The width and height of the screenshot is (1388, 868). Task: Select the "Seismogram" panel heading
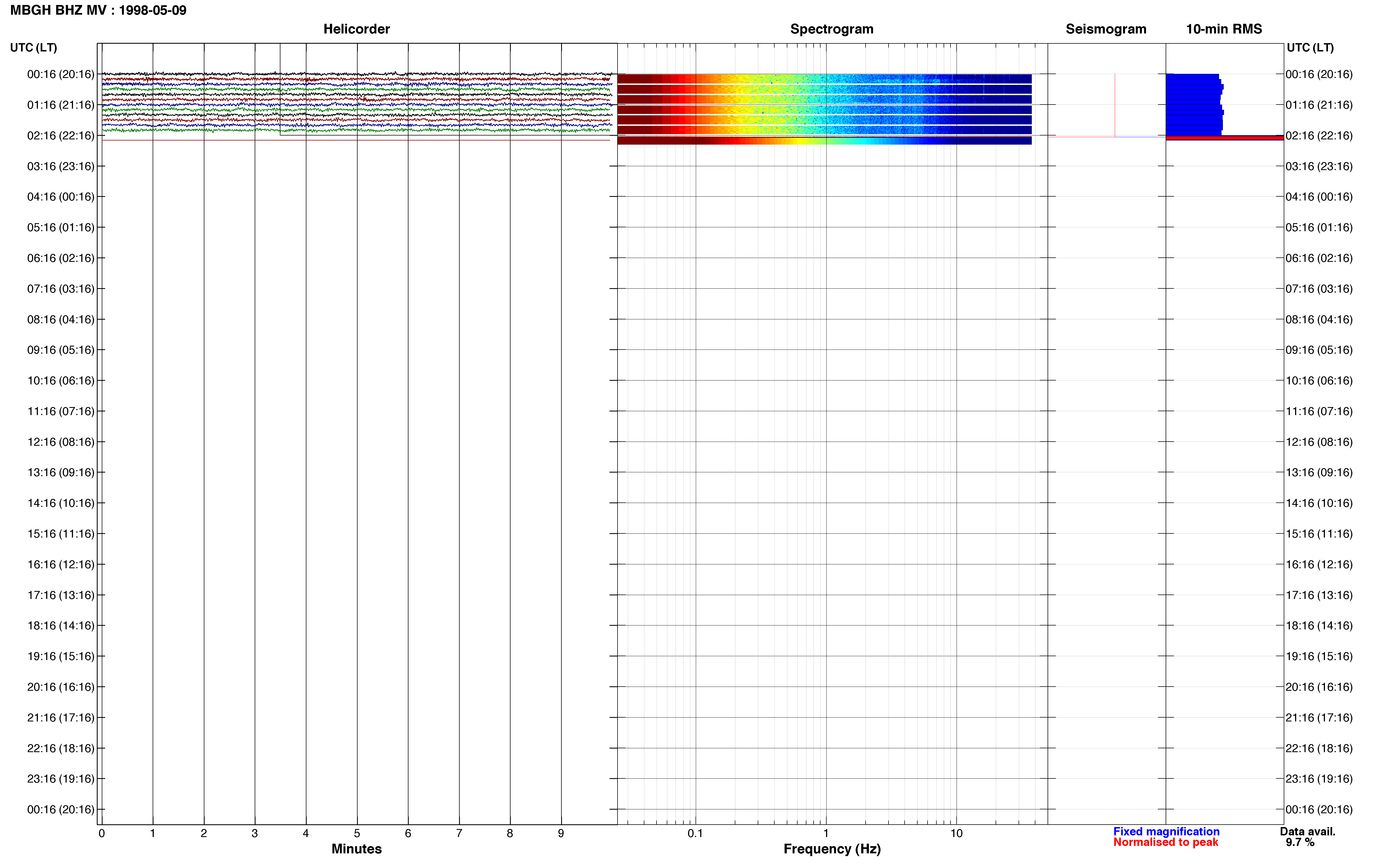point(1106,29)
